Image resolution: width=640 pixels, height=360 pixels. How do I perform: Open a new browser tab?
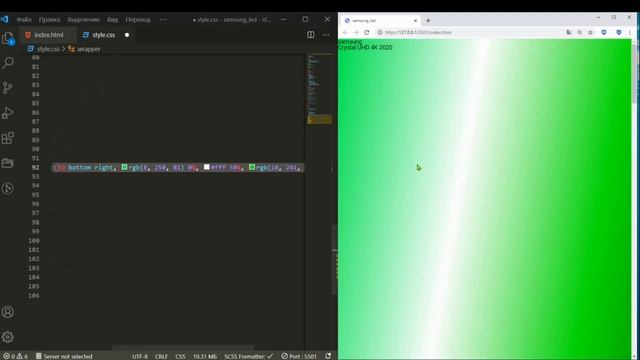(428, 20)
